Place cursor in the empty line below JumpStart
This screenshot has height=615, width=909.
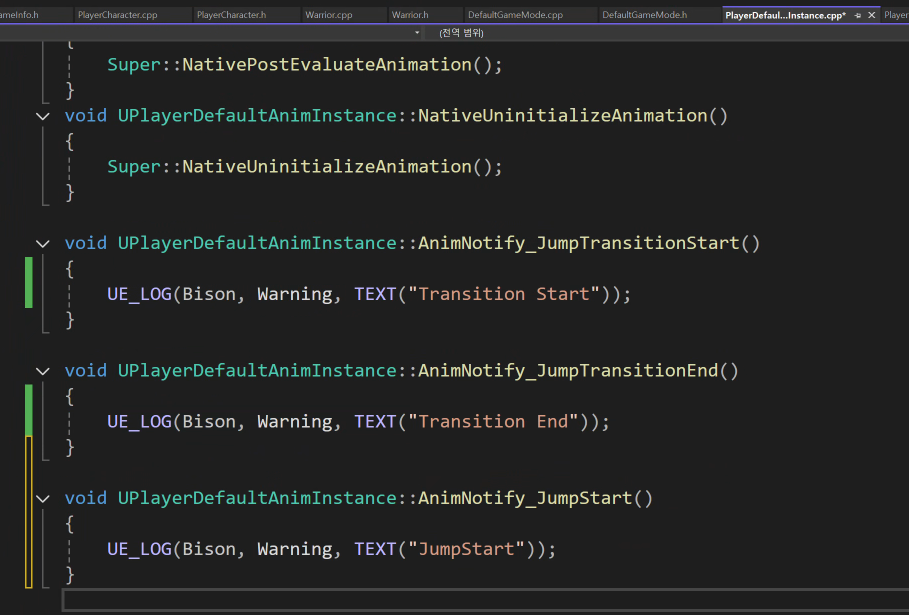(486, 601)
